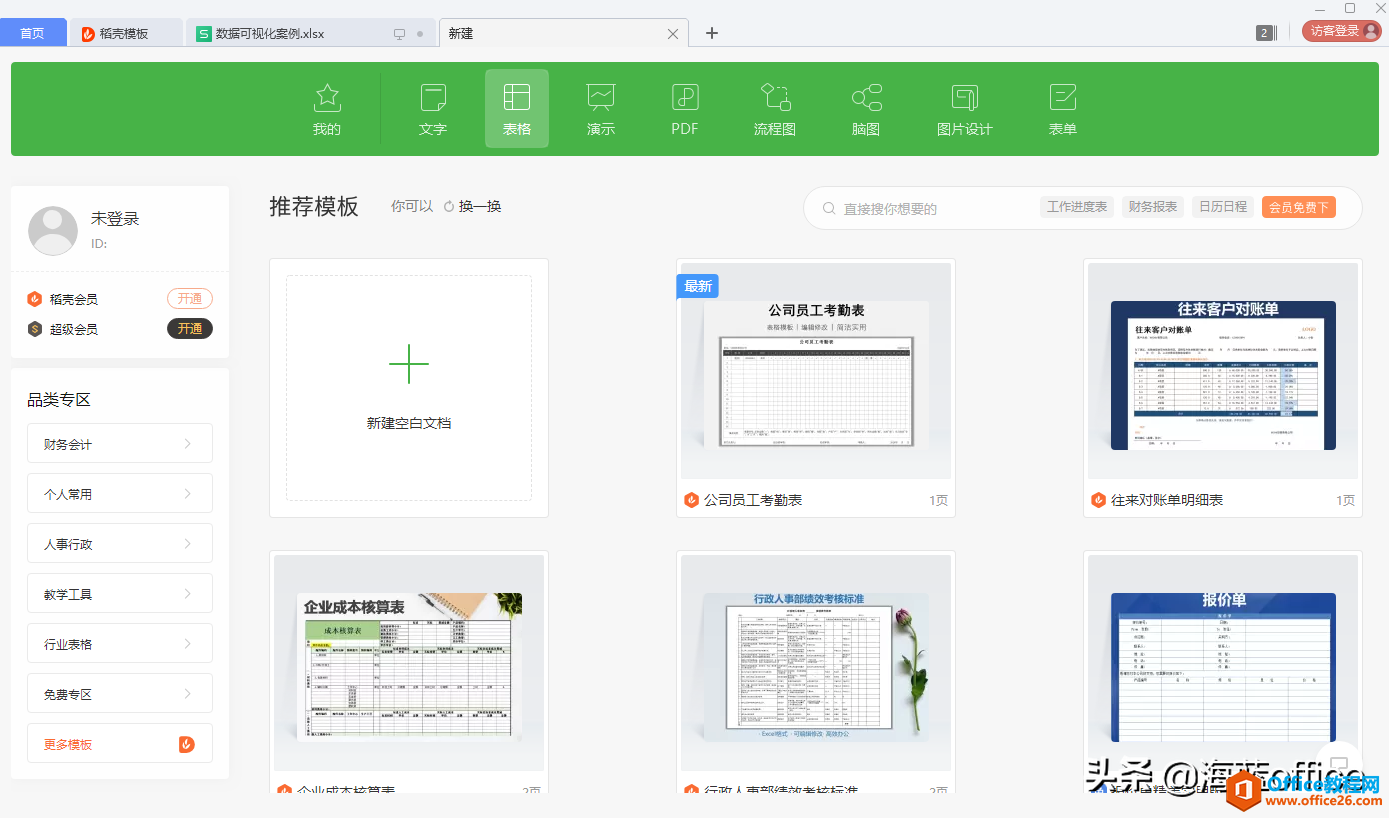Expand the 财务会计 category
The width and height of the screenshot is (1389, 818).
tap(120, 444)
